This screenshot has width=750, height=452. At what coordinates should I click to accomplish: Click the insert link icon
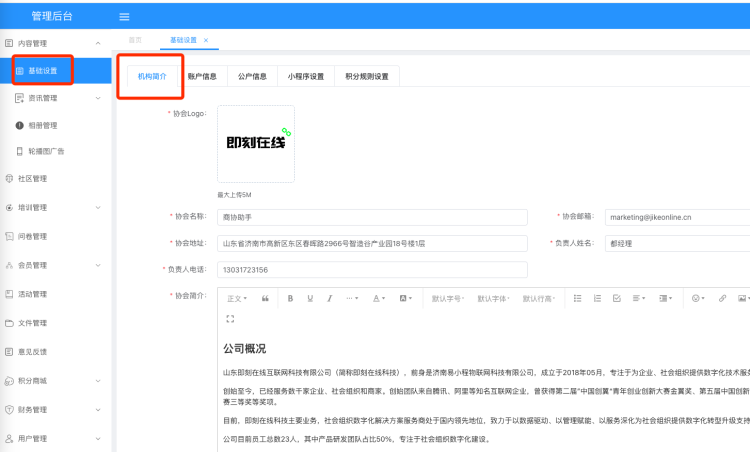tap(722, 298)
